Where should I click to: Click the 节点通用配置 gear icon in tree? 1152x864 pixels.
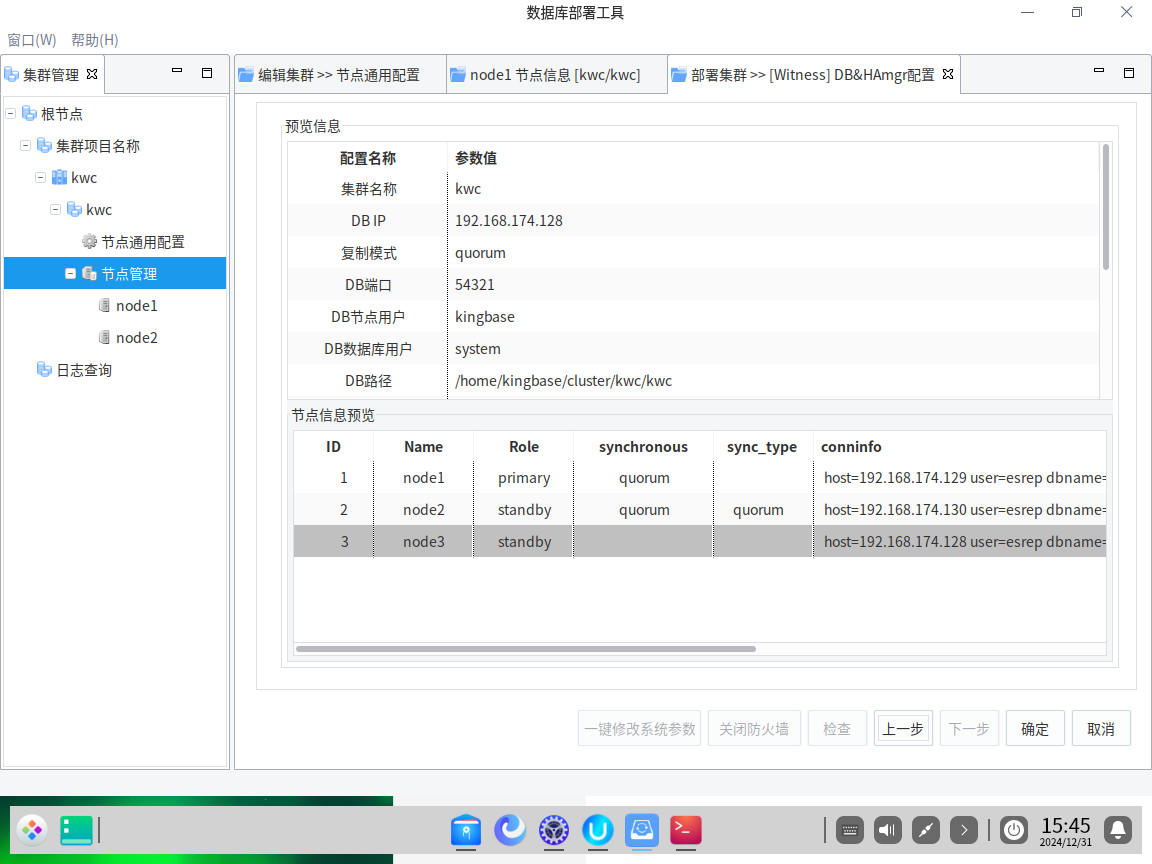point(89,242)
